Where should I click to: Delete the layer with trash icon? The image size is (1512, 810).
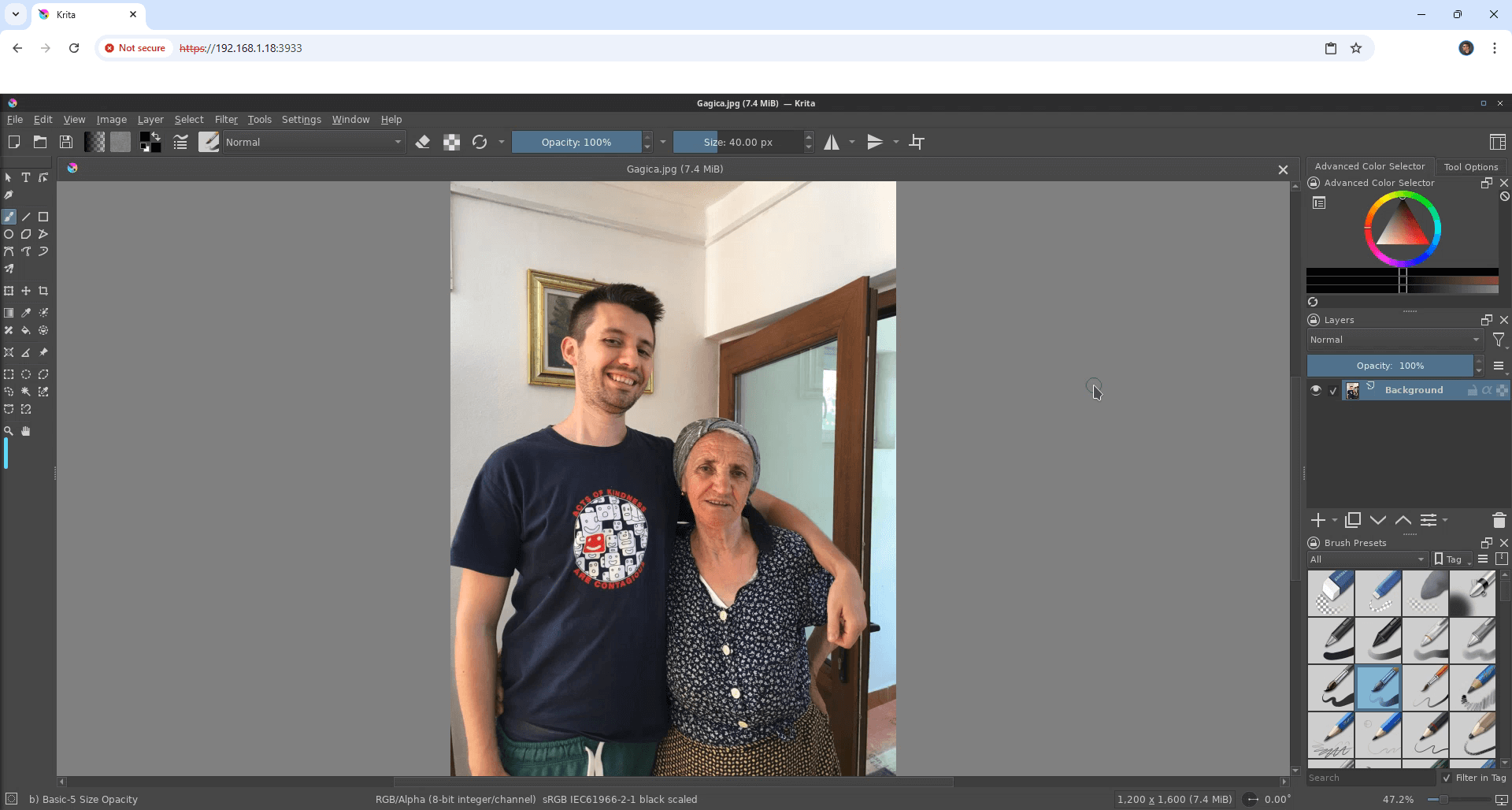1499,520
